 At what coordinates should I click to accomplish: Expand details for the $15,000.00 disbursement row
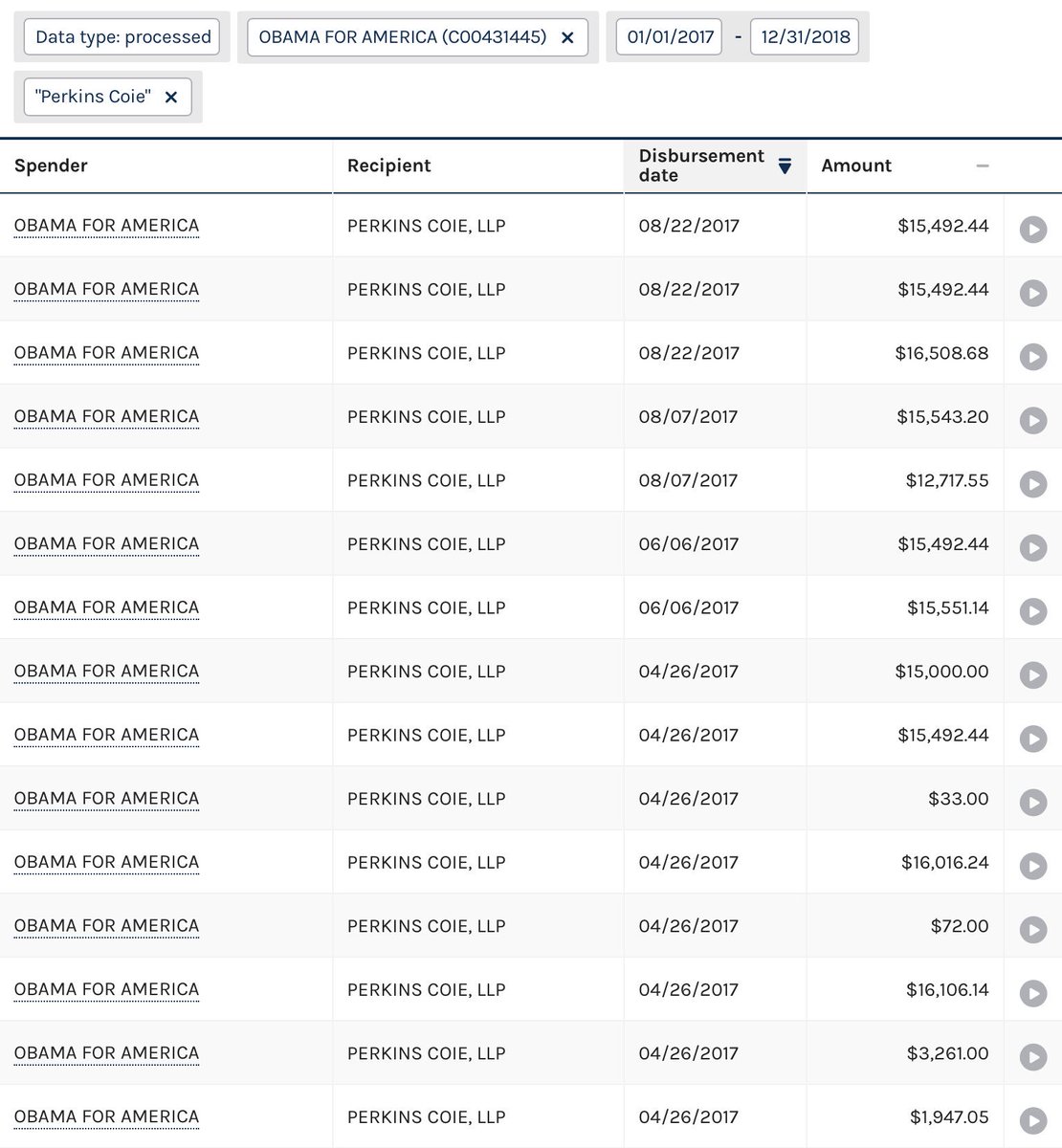[1033, 674]
